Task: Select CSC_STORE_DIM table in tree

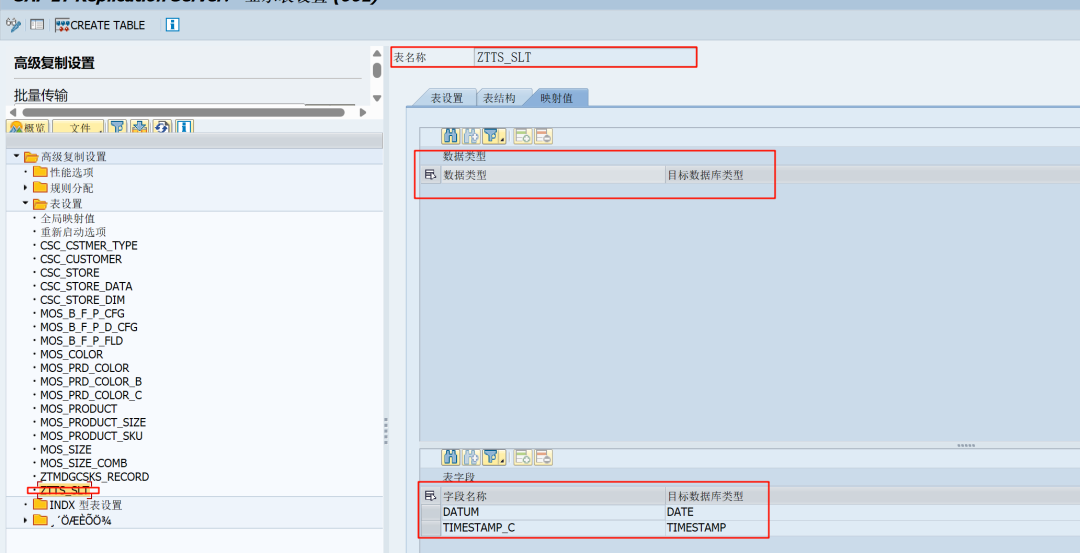Action: [x=83, y=300]
